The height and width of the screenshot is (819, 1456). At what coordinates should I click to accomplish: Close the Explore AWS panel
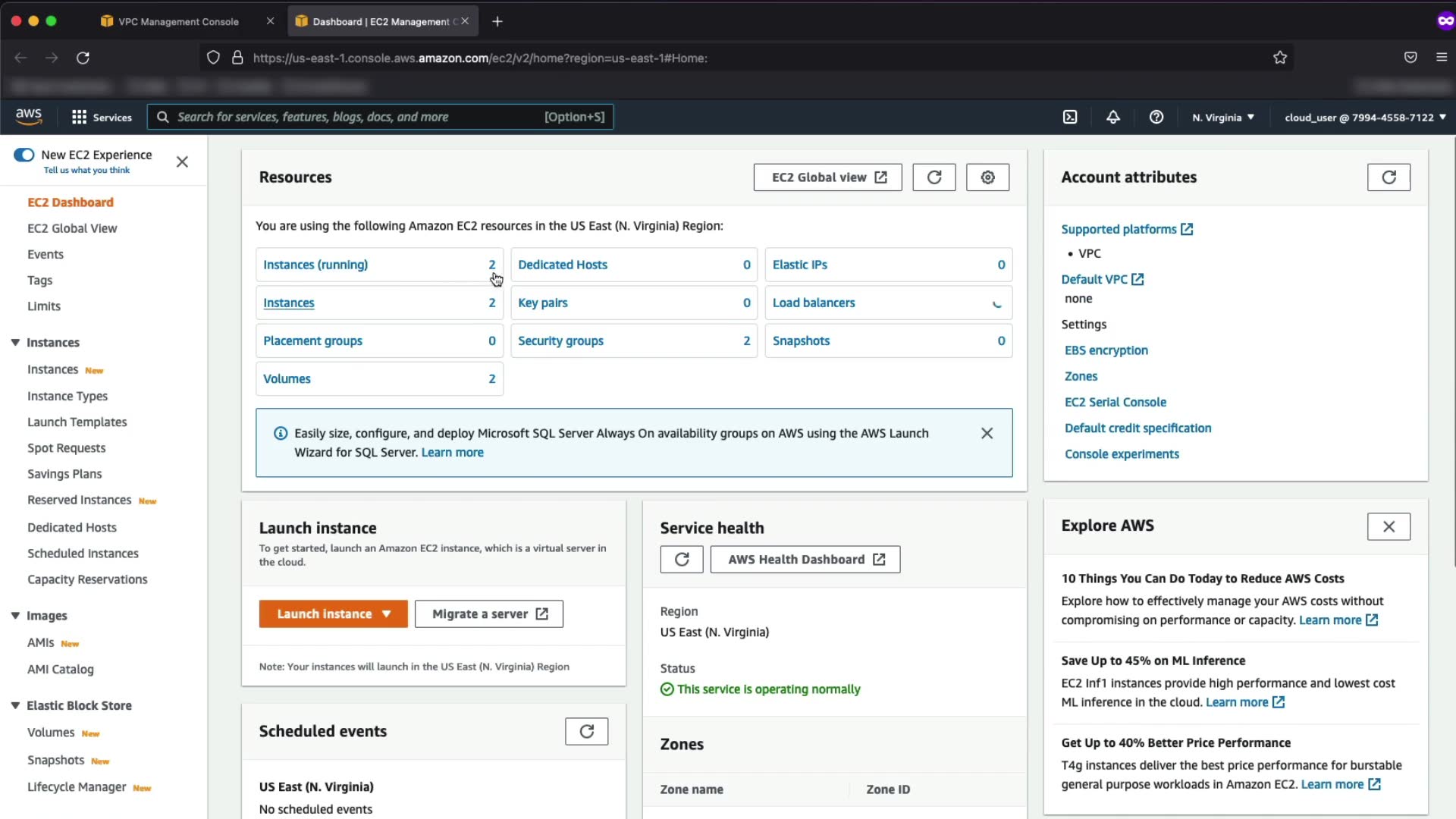pyautogui.click(x=1388, y=526)
